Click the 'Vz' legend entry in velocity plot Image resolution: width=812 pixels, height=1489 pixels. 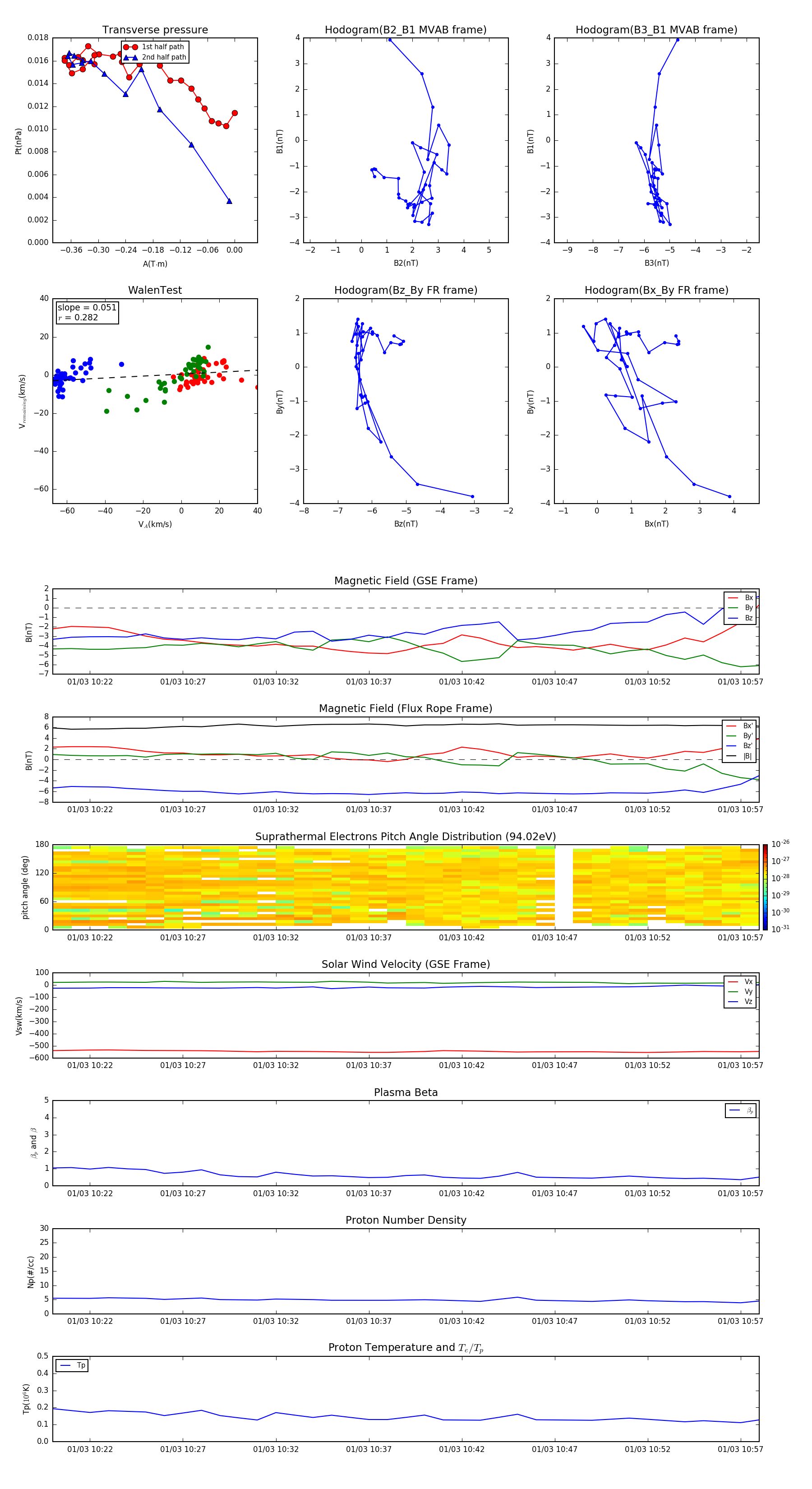740,1002
